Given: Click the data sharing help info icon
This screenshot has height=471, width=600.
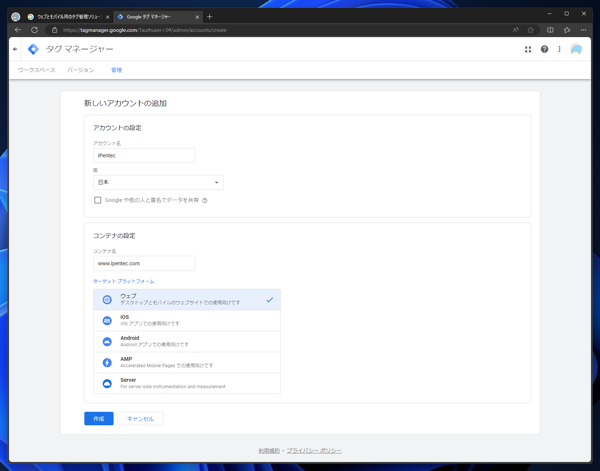Looking at the screenshot, I should click(205, 200).
